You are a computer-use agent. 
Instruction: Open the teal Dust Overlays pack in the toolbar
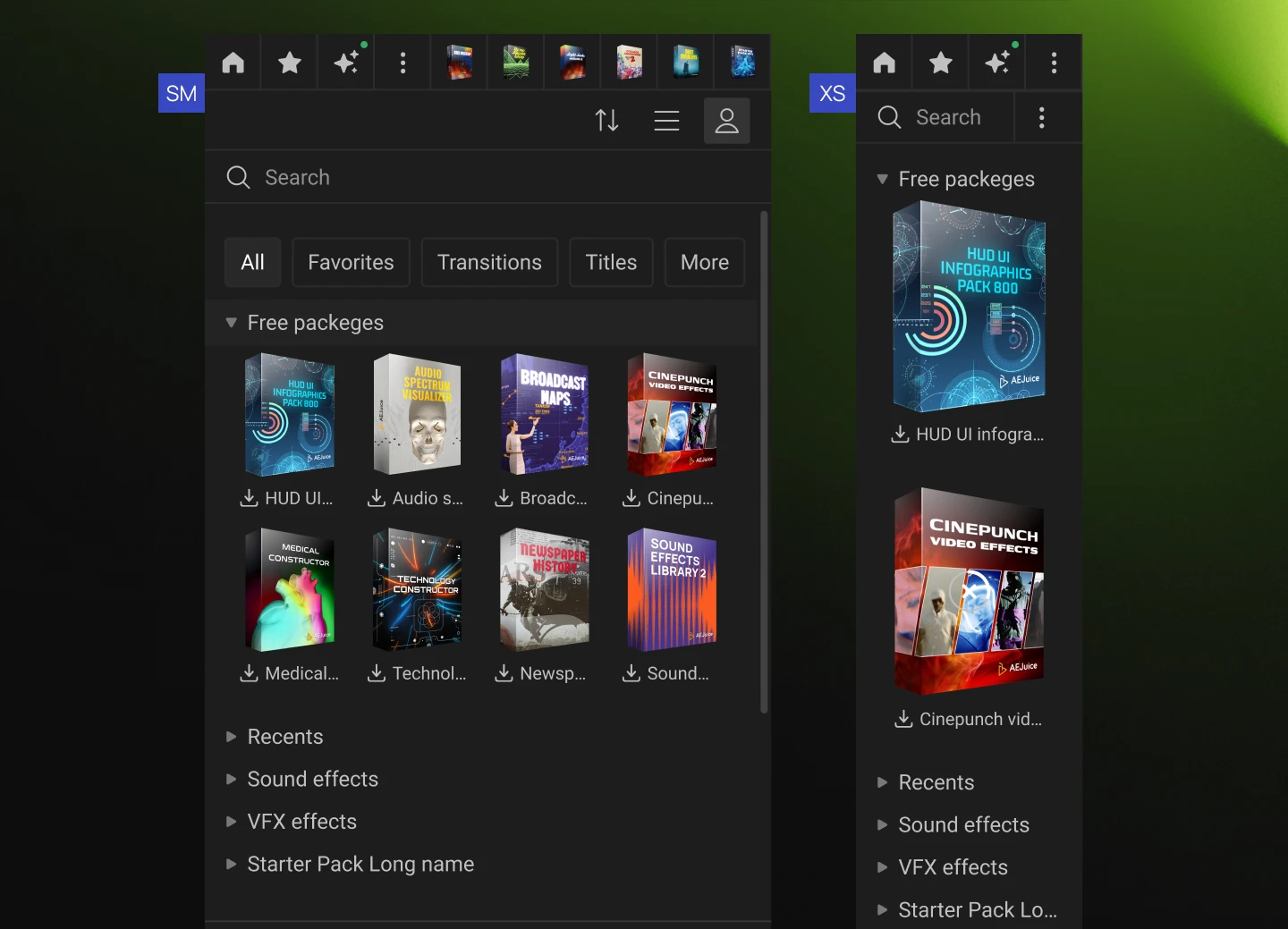pyautogui.click(x=686, y=63)
